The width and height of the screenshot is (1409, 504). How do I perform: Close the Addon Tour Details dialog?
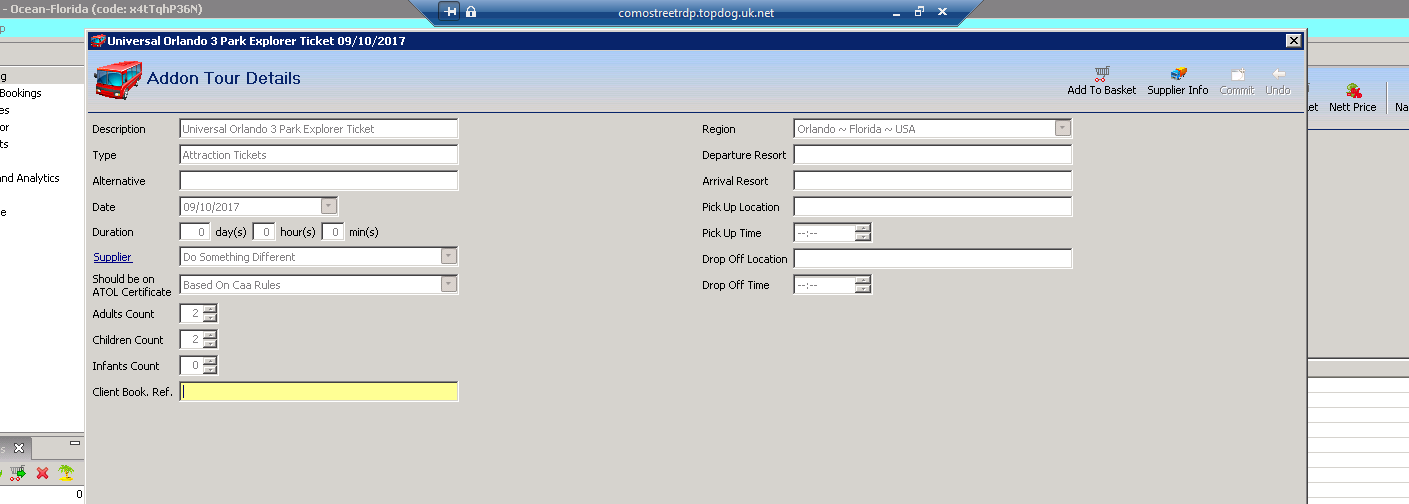[1294, 41]
